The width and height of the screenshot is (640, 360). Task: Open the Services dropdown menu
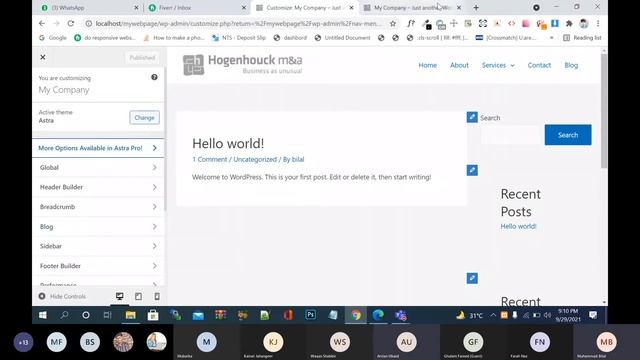pos(498,65)
